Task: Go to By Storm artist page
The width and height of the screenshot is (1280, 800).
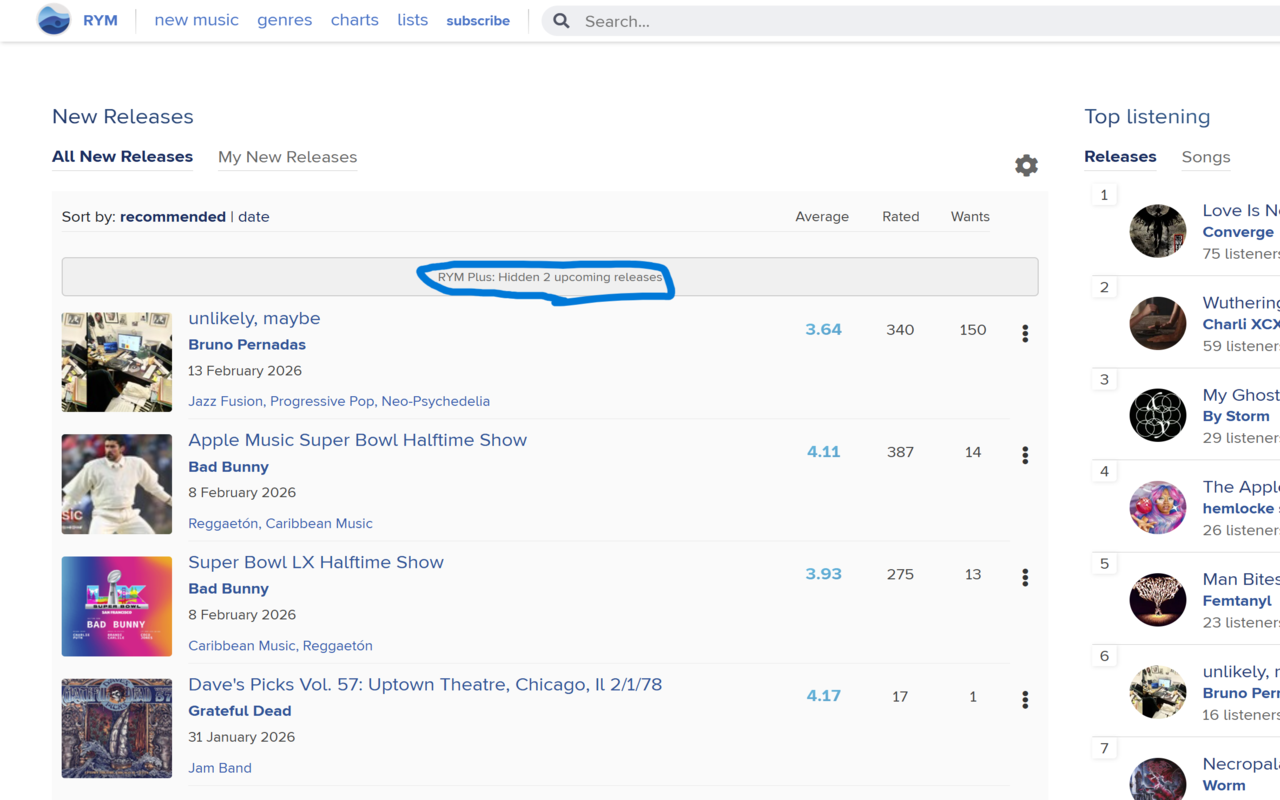Action: click(x=1236, y=416)
